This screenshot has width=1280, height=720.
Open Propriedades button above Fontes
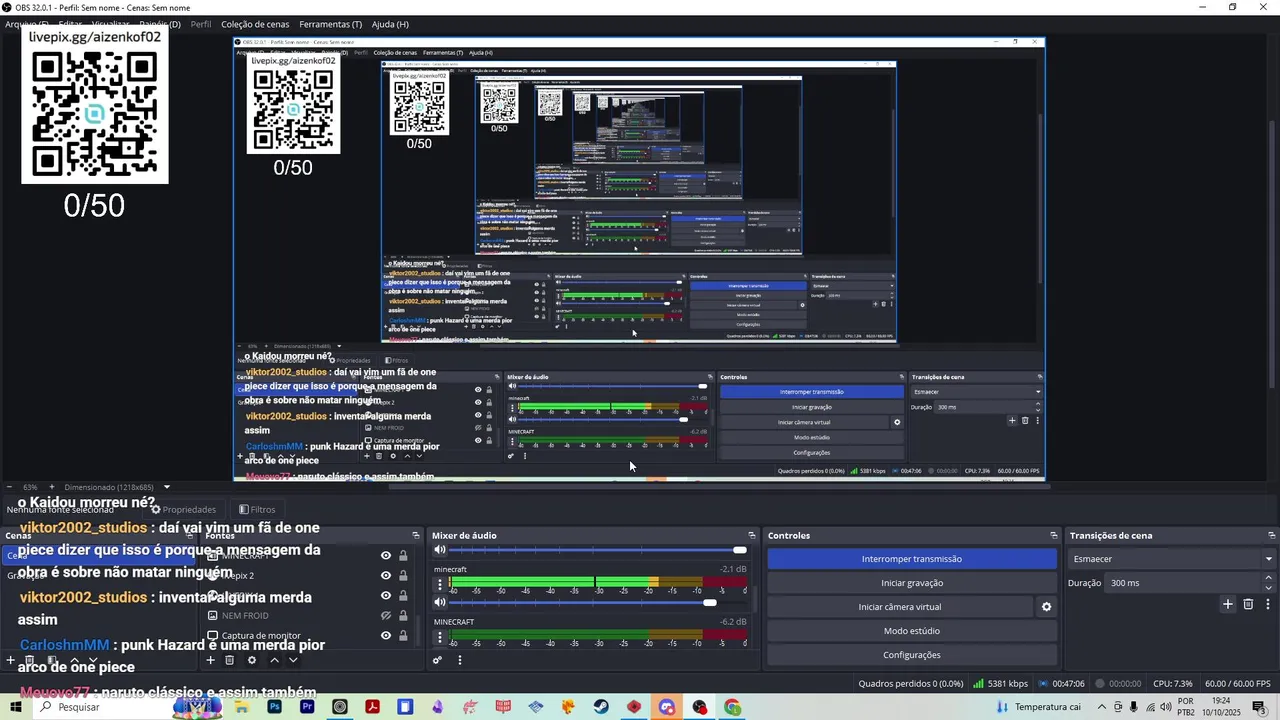pos(183,509)
